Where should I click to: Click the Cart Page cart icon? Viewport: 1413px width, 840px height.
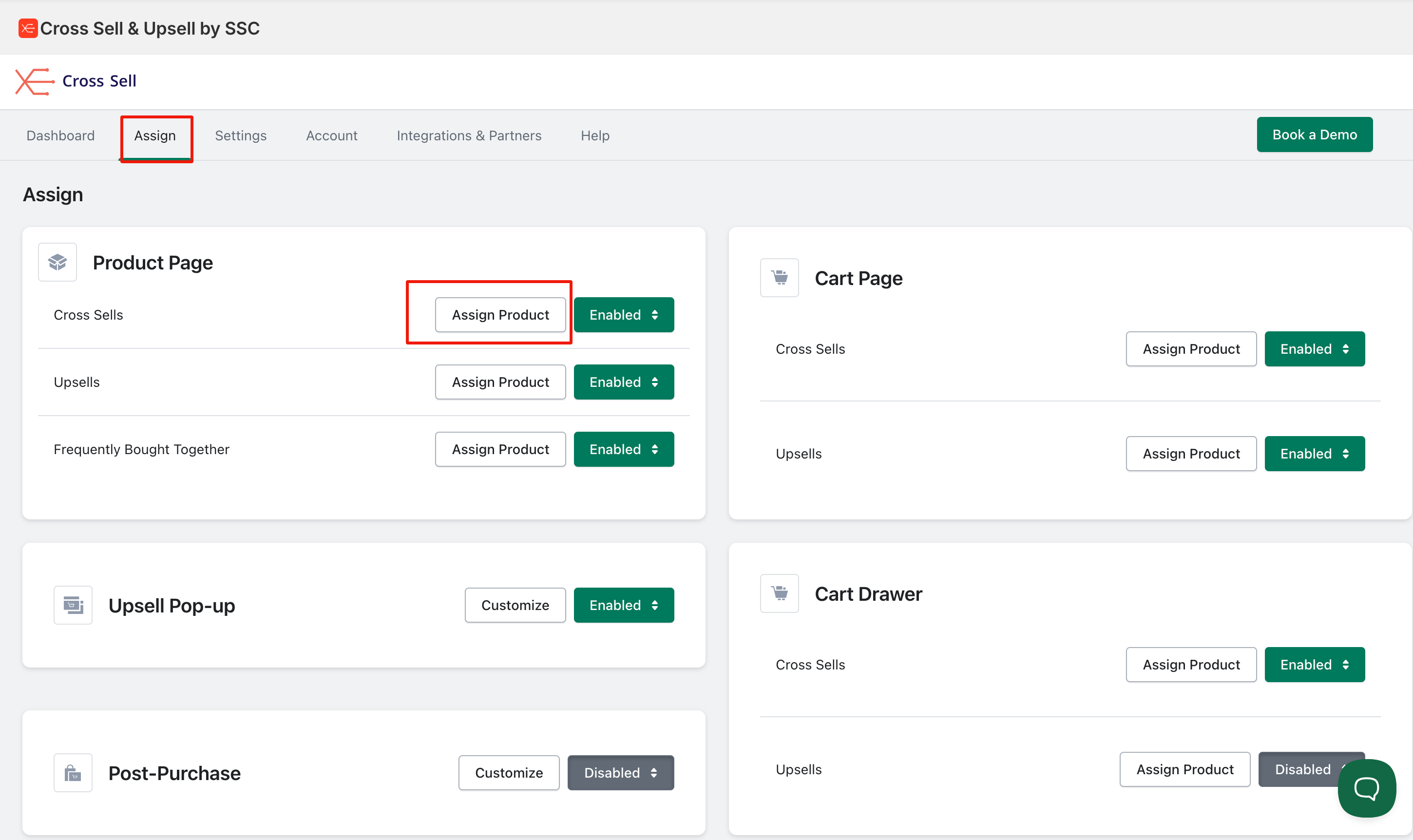point(779,278)
